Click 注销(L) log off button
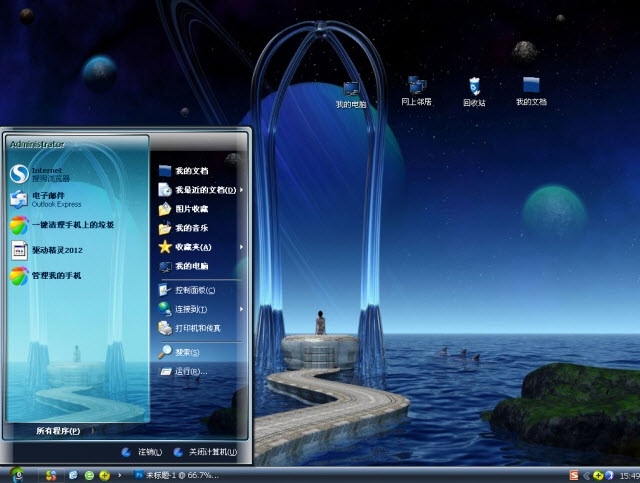 pyautogui.click(x=142, y=452)
